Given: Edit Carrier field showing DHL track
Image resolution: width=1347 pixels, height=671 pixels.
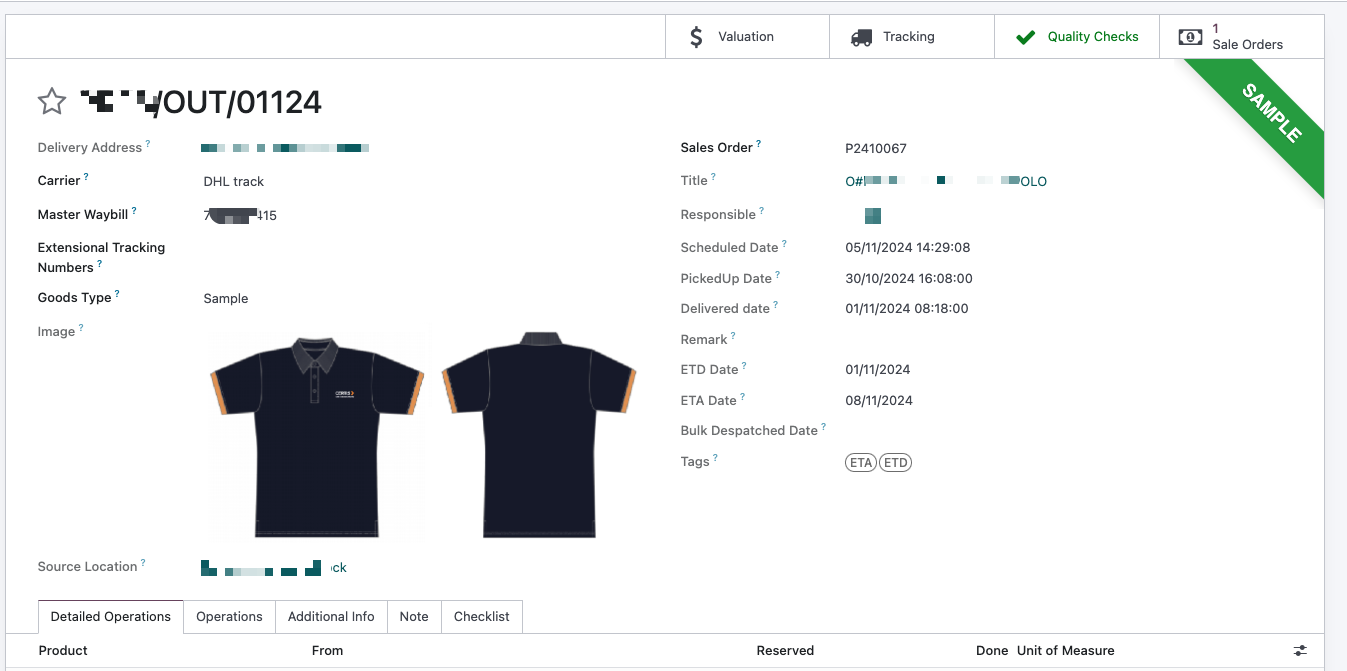Looking at the screenshot, I should pos(420,182).
